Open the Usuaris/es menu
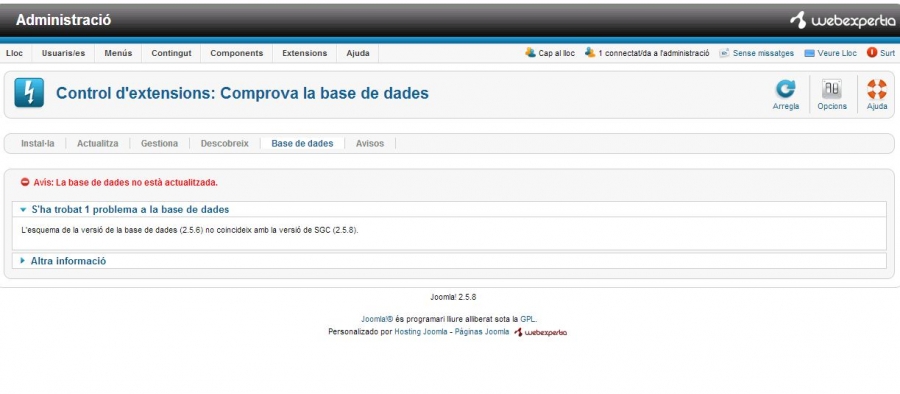The width and height of the screenshot is (900, 394). pos(63,53)
